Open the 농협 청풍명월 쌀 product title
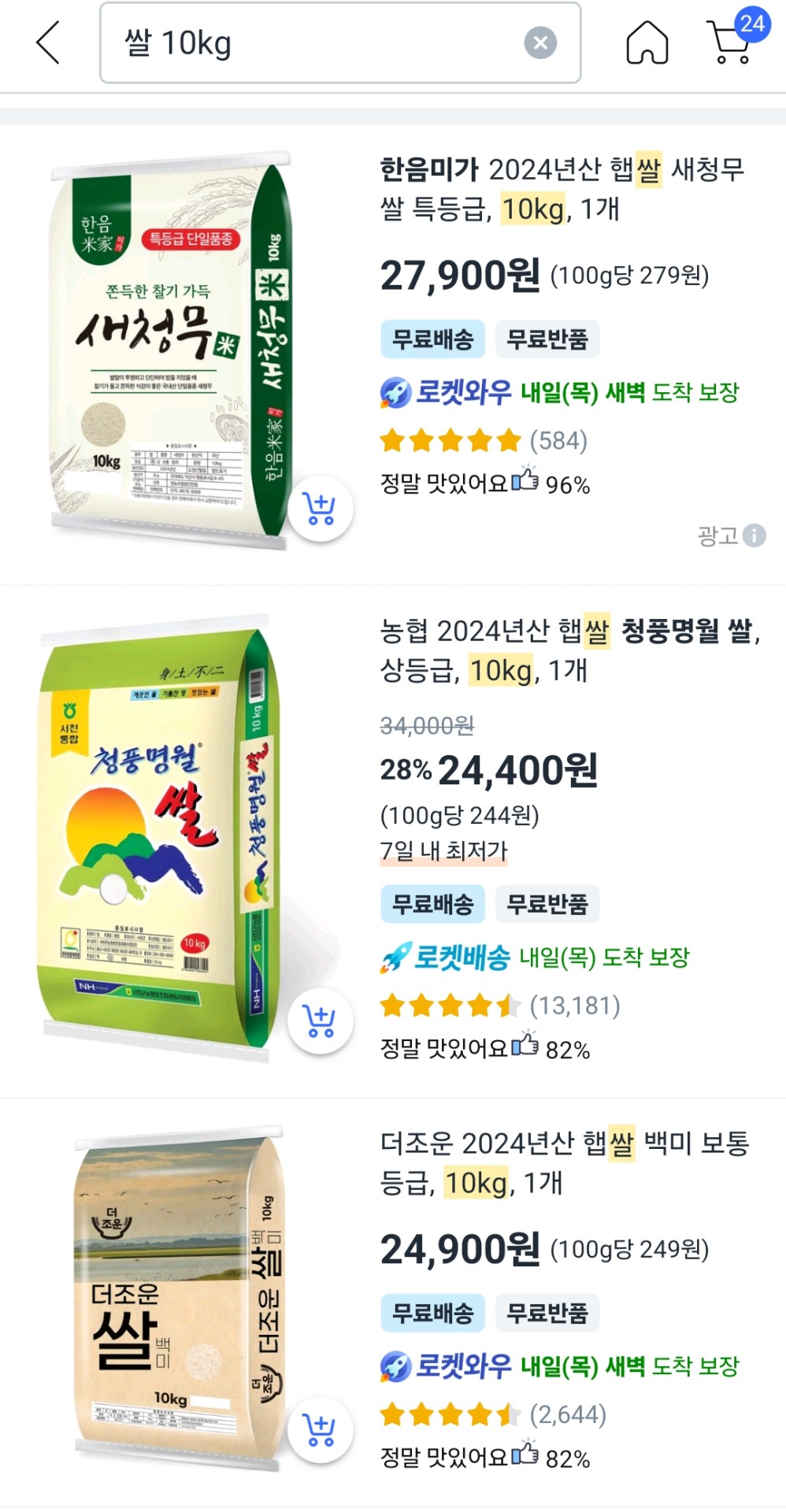 point(570,650)
